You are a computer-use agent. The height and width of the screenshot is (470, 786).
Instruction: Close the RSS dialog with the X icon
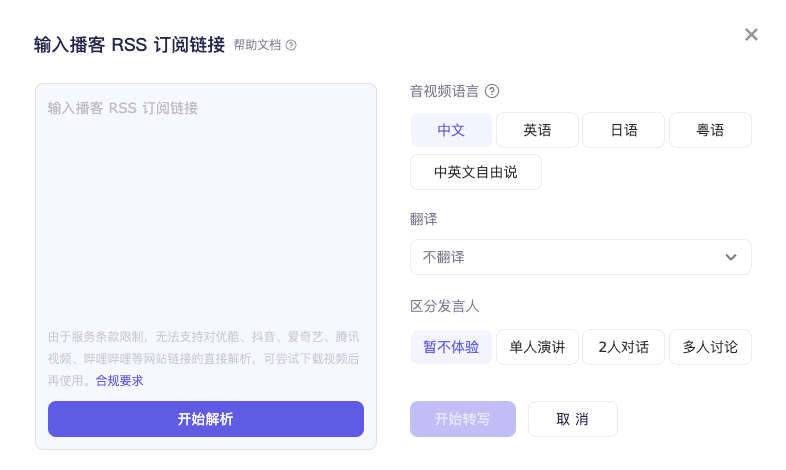click(x=751, y=35)
